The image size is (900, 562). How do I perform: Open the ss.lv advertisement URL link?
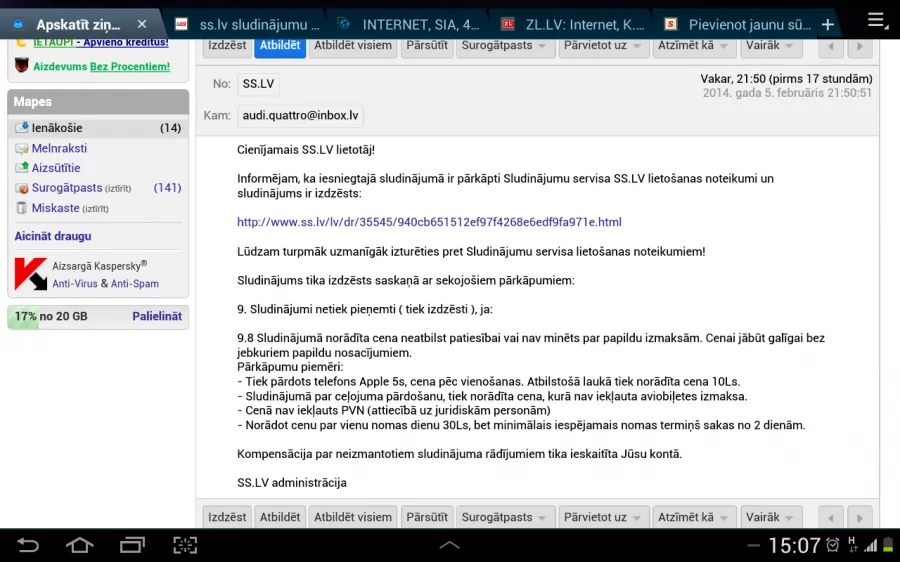pos(429,222)
